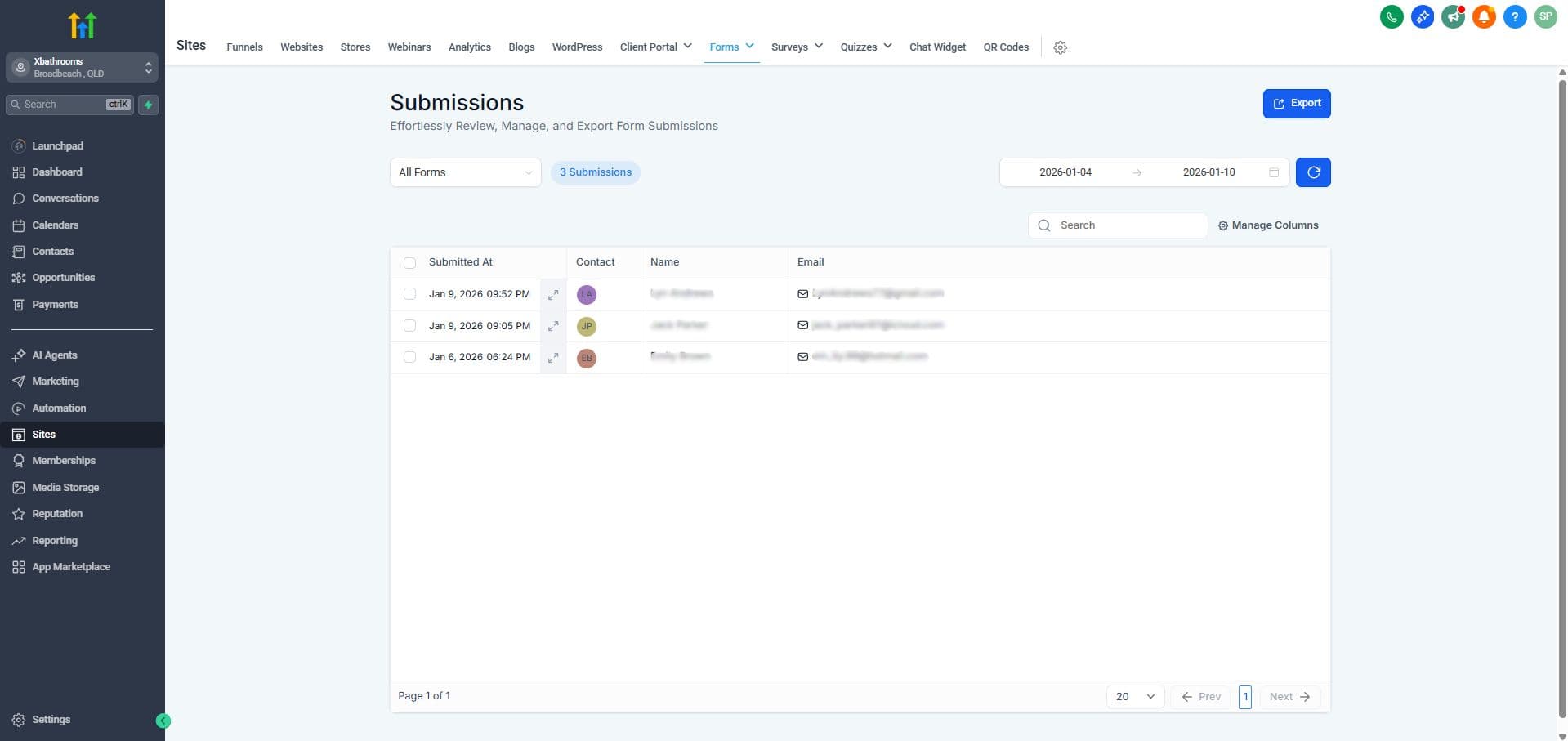Image resolution: width=1568 pixels, height=741 pixels.
Task: Open Manage Columns settings
Action: (x=1267, y=225)
